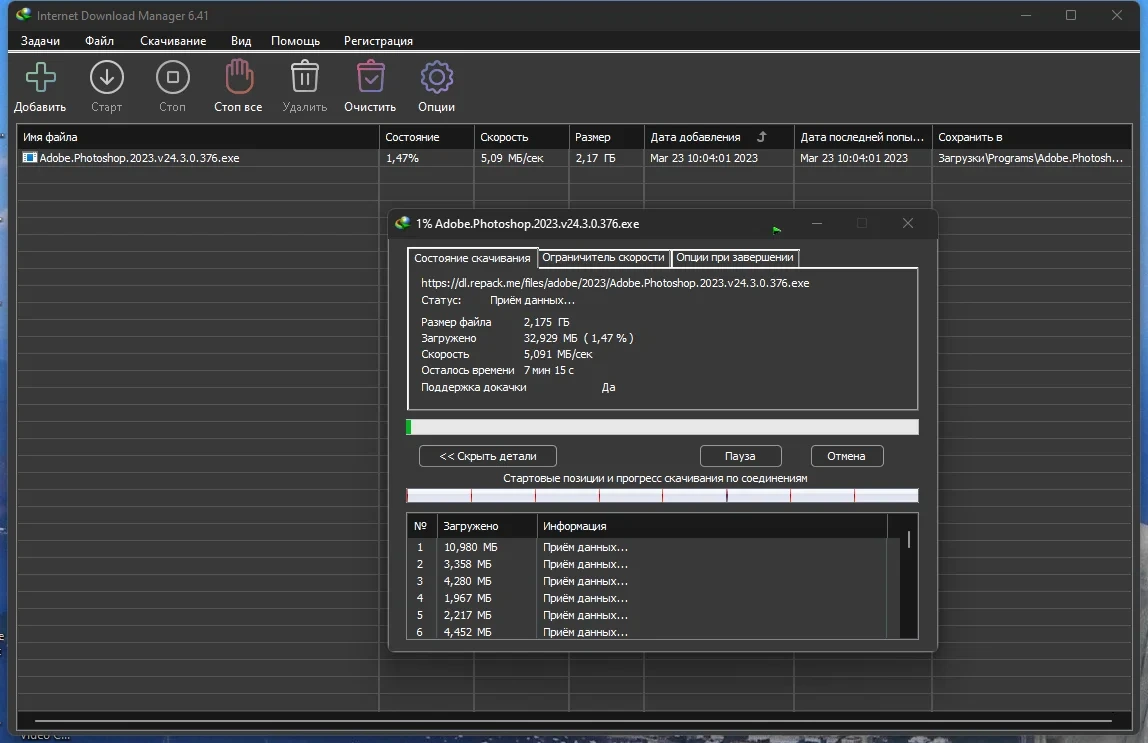
Task: Click the green download progress bar
Action: click(662, 427)
